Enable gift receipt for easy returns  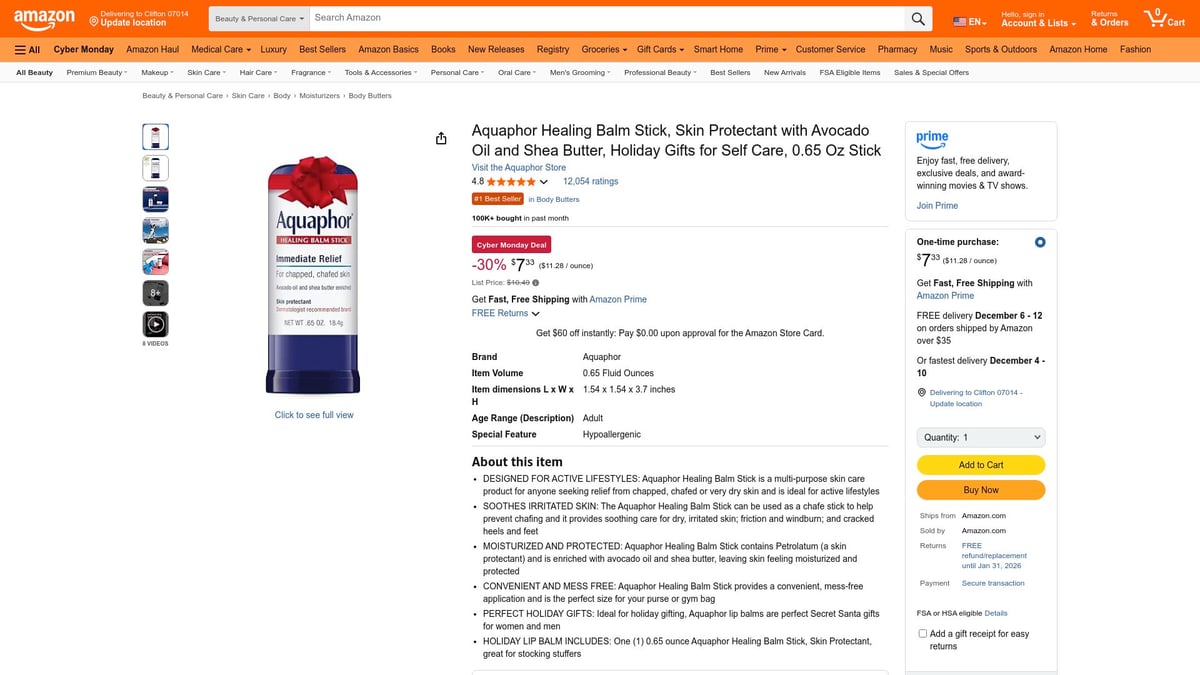tap(922, 632)
